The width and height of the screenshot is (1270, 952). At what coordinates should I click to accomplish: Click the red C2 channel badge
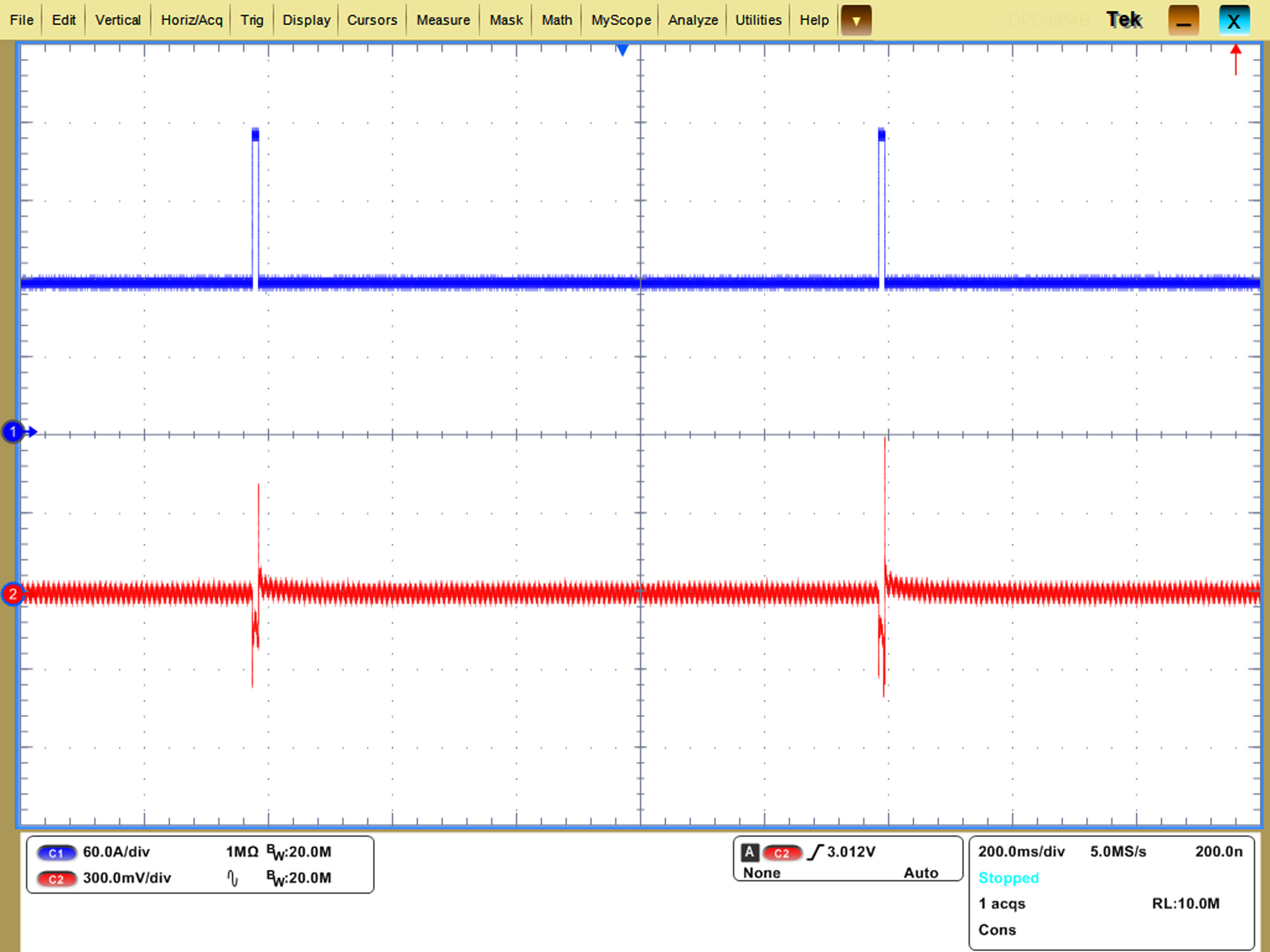click(56, 879)
